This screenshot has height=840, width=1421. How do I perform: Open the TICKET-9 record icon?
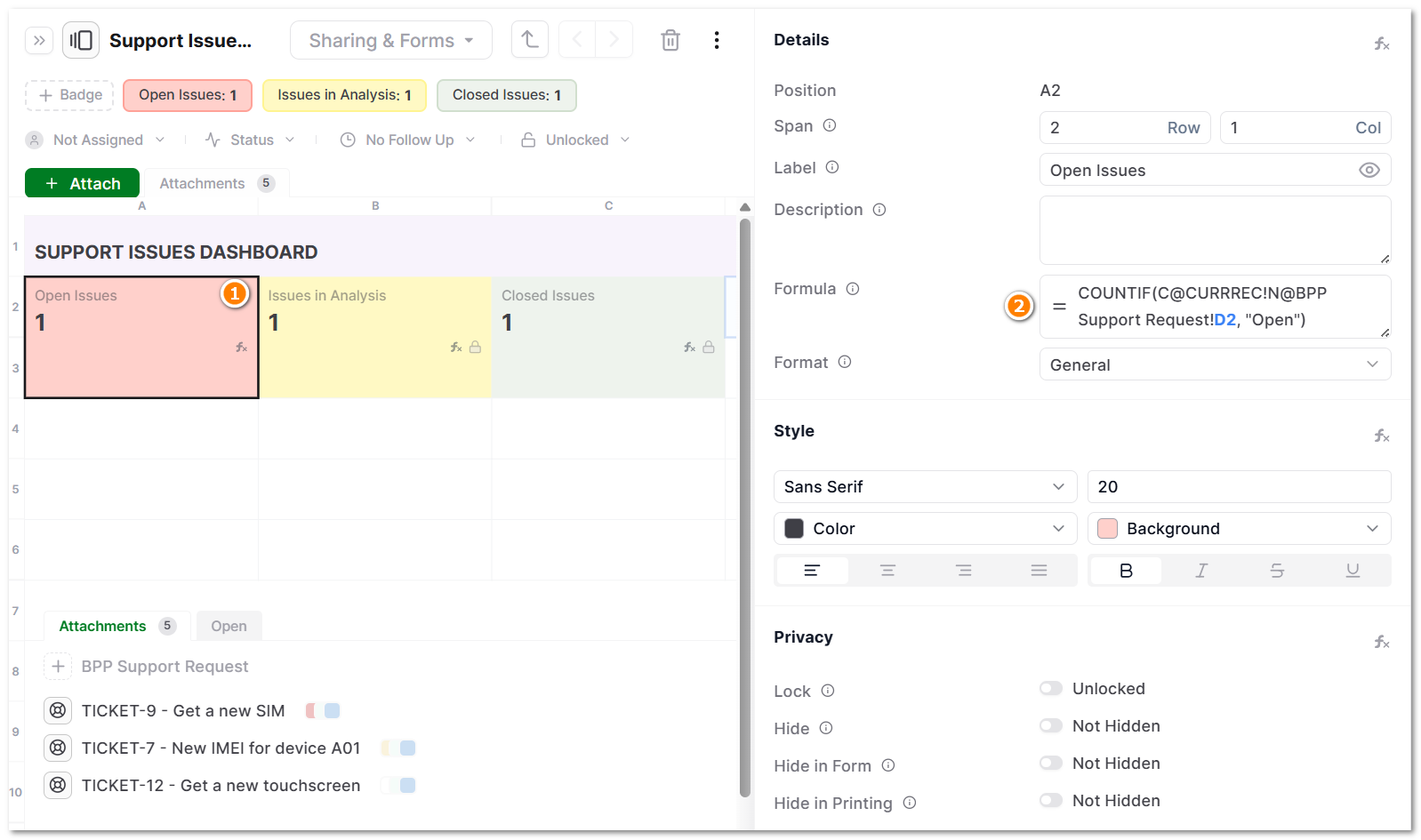point(58,710)
